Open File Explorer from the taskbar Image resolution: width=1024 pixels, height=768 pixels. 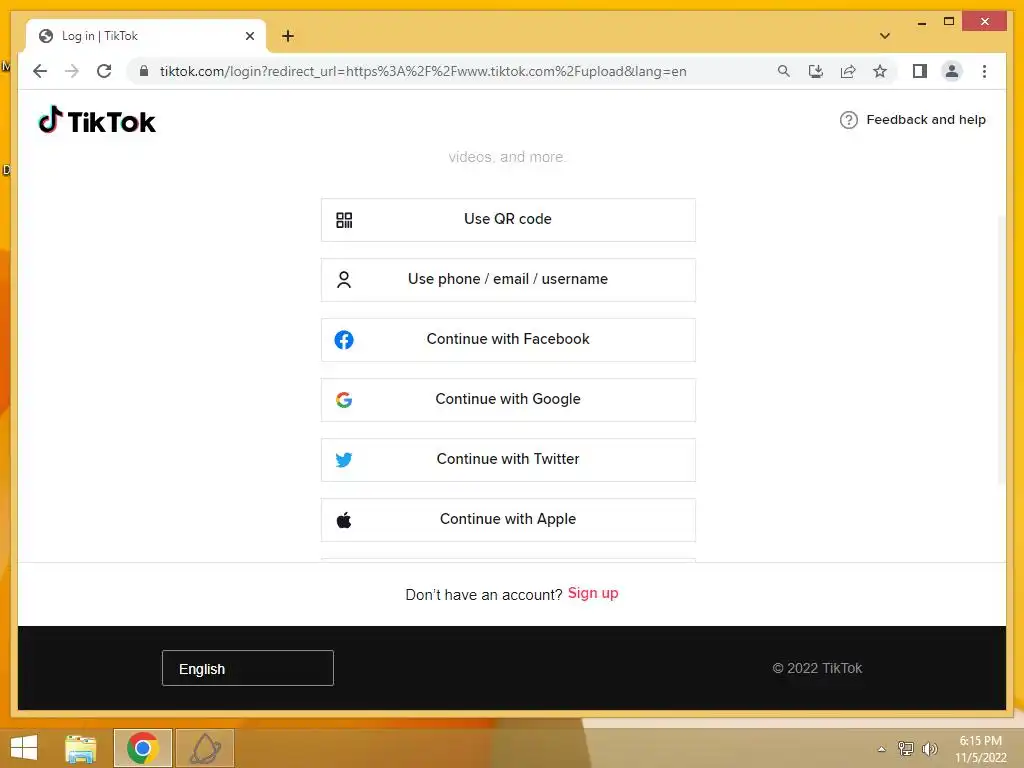tap(80, 748)
